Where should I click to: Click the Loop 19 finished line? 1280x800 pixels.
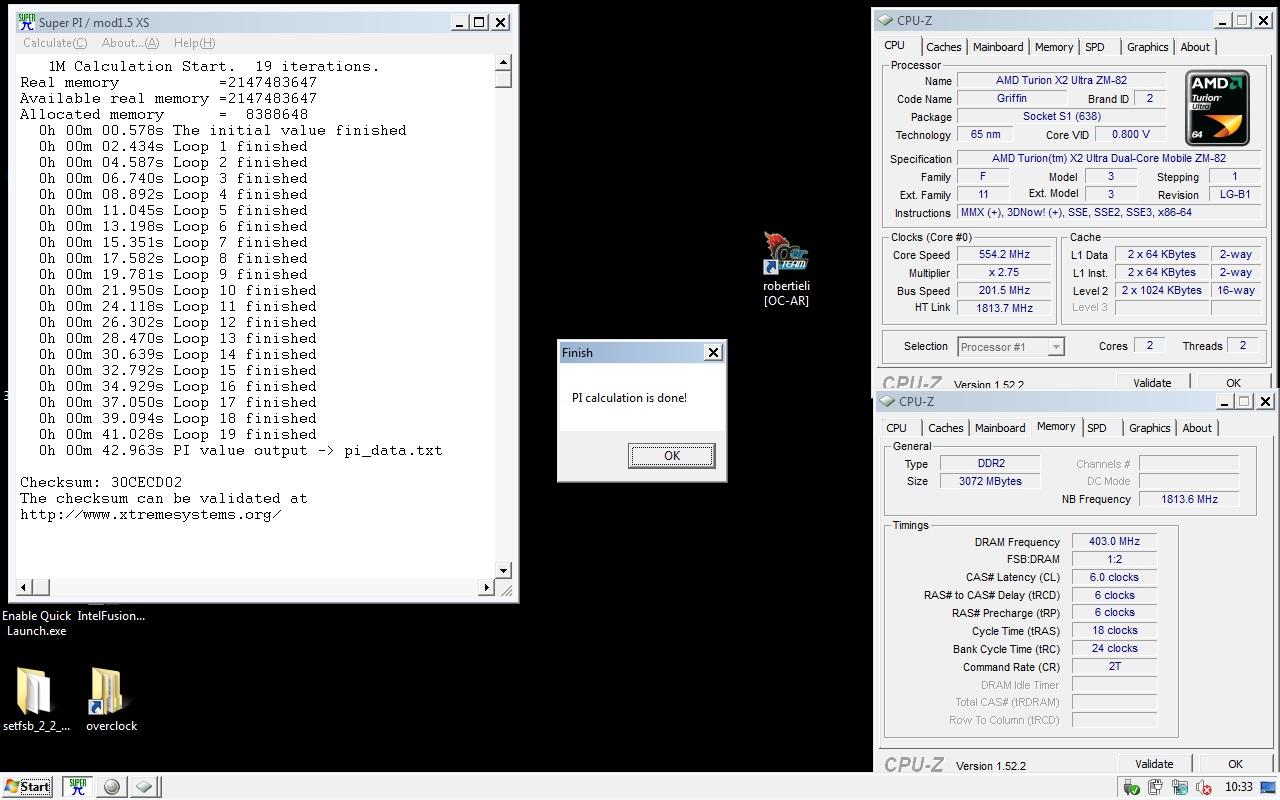(178, 434)
